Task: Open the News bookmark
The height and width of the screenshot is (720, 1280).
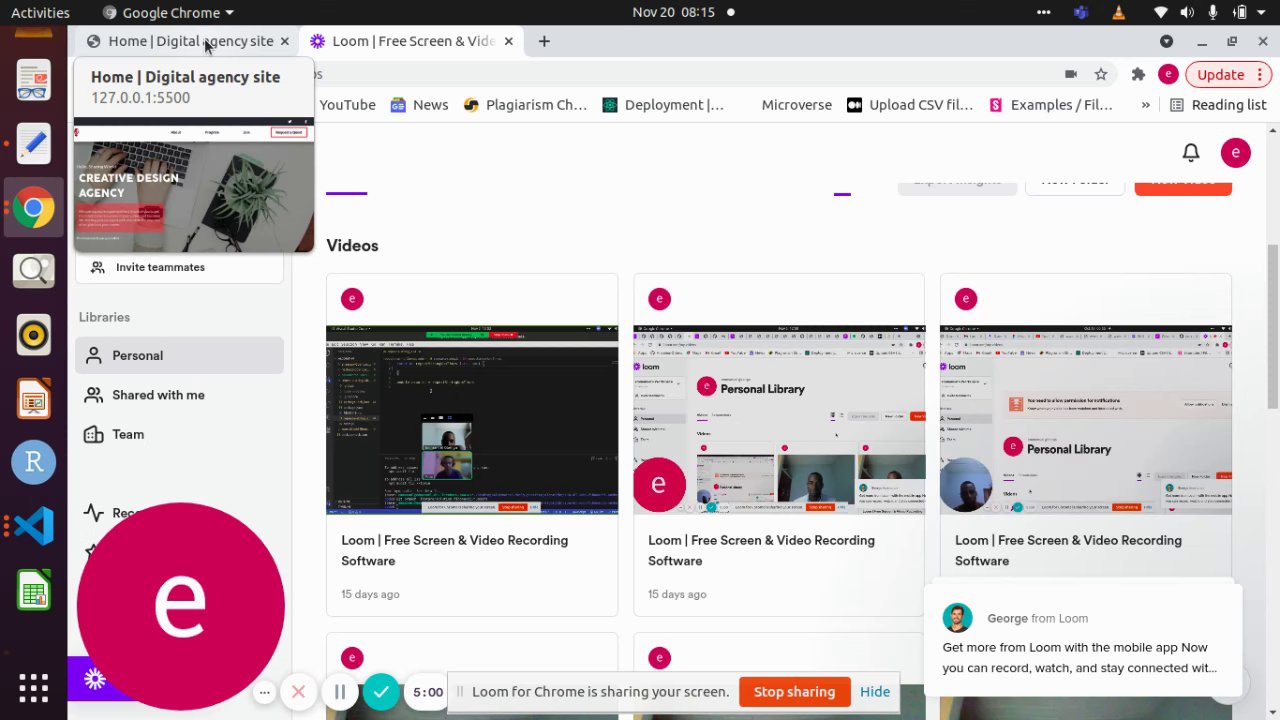Action: pyautogui.click(x=419, y=105)
